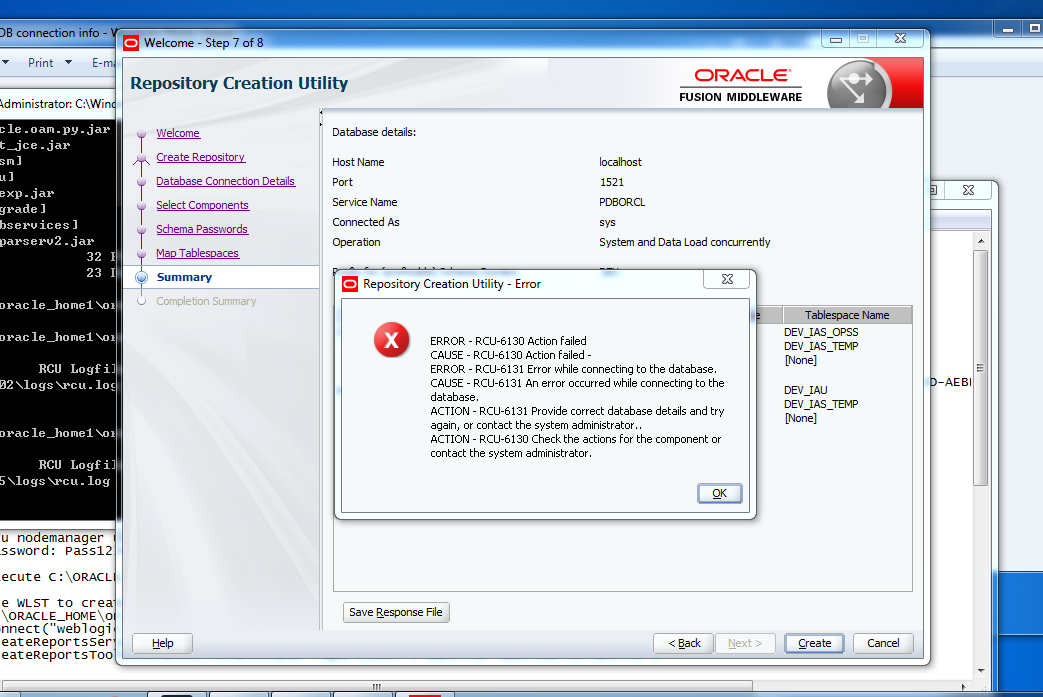1043x697 pixels.
Task: Open the Print dropdown arrow in background window
Action: (x=68, y=62)
